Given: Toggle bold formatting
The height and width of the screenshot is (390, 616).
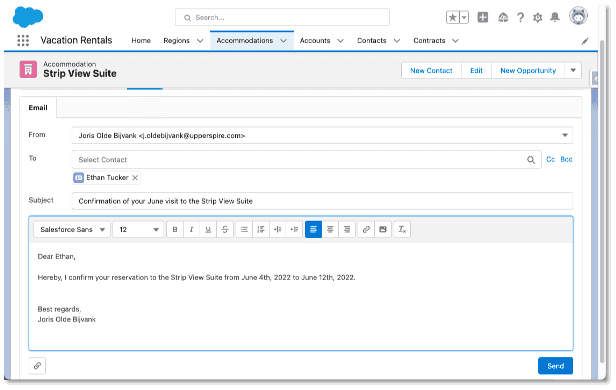Looking at the screenshot, I should (x=175, y=229).
